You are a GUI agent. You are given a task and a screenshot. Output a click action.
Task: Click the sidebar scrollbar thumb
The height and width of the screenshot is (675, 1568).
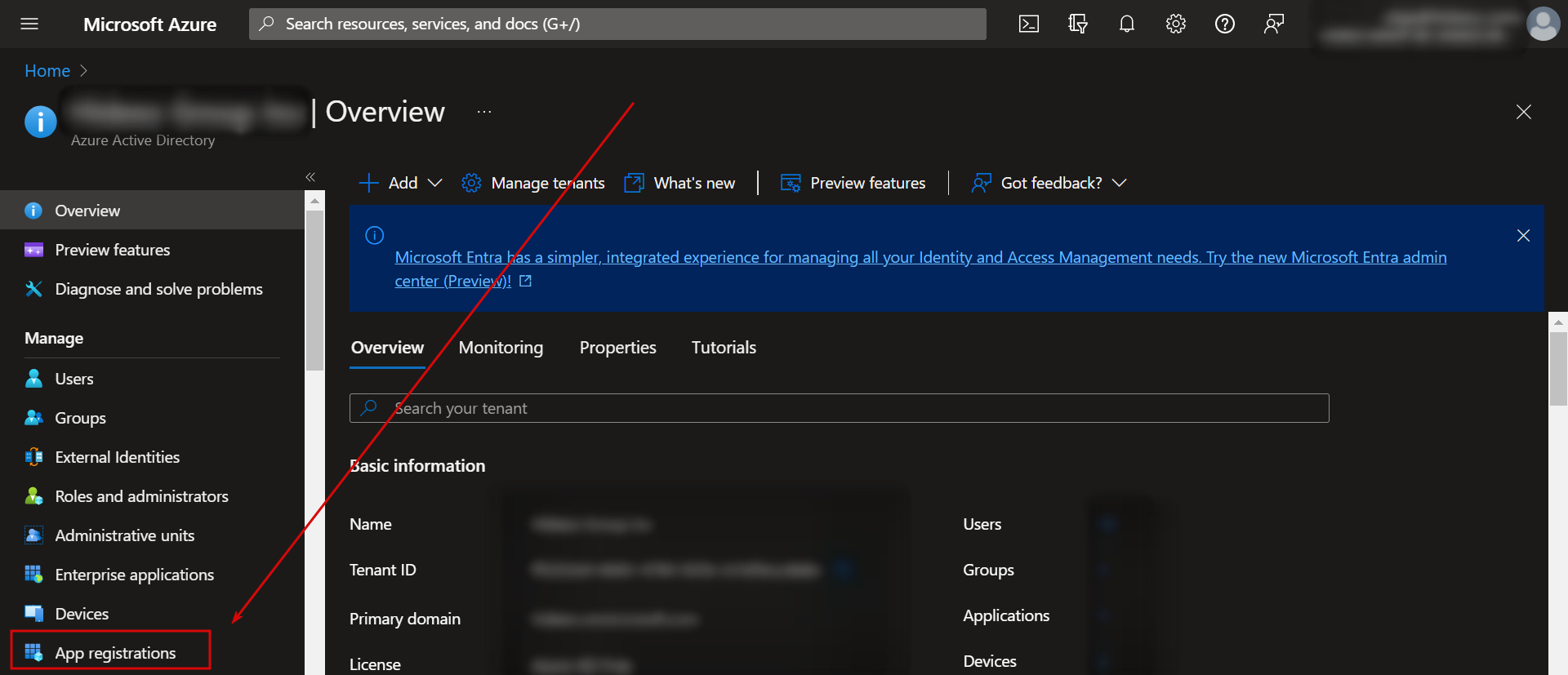pyautogui.click(x=314, y=291)
